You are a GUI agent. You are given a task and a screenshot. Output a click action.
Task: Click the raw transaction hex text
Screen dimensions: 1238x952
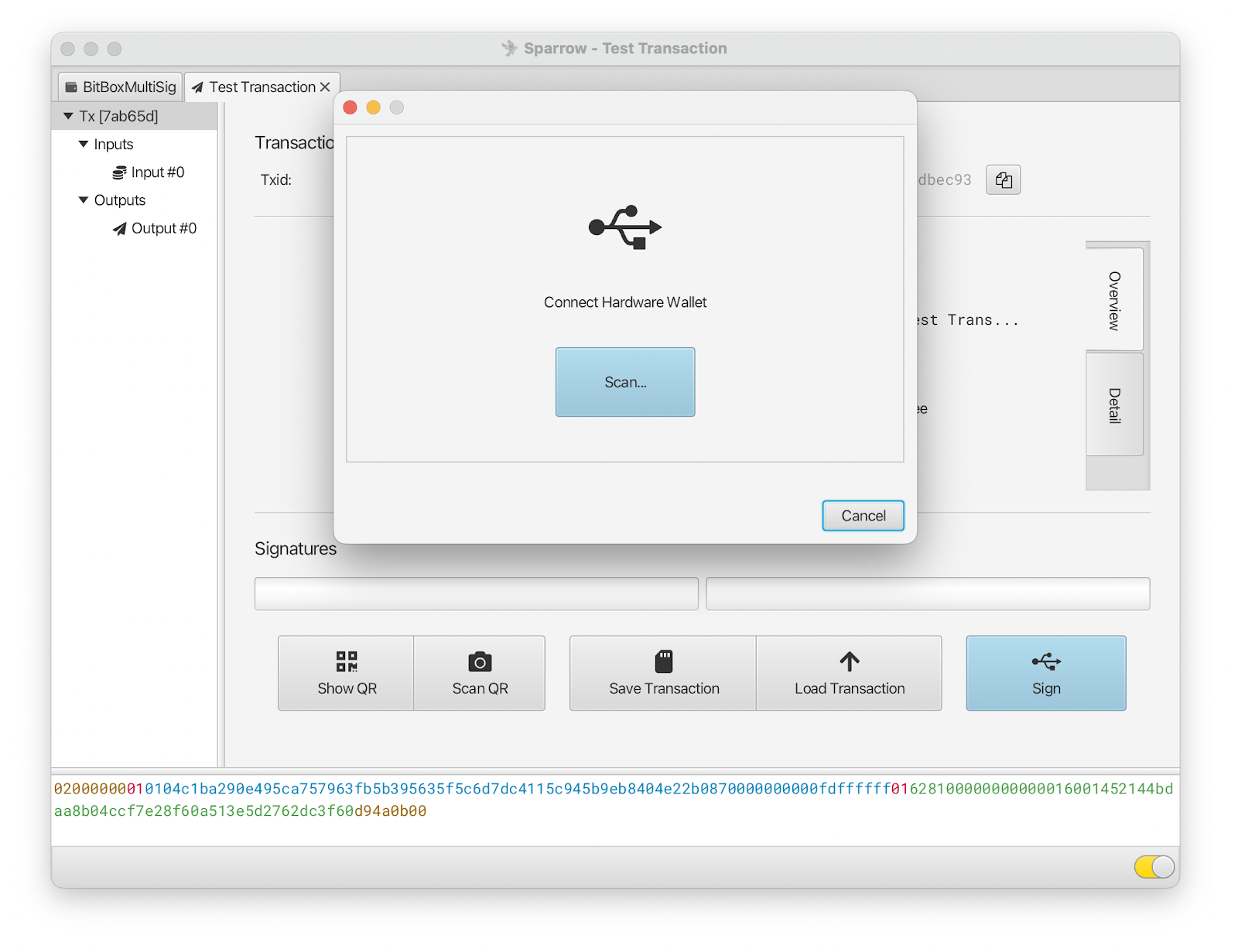point(614,800)
